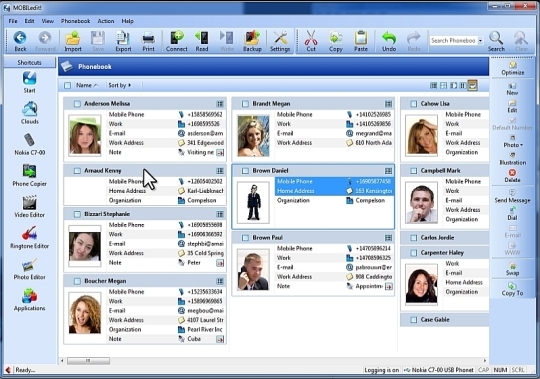This screenshot has height=379, width=540.
Task: Expand the Sort by menu
Action: pos(120,85)
